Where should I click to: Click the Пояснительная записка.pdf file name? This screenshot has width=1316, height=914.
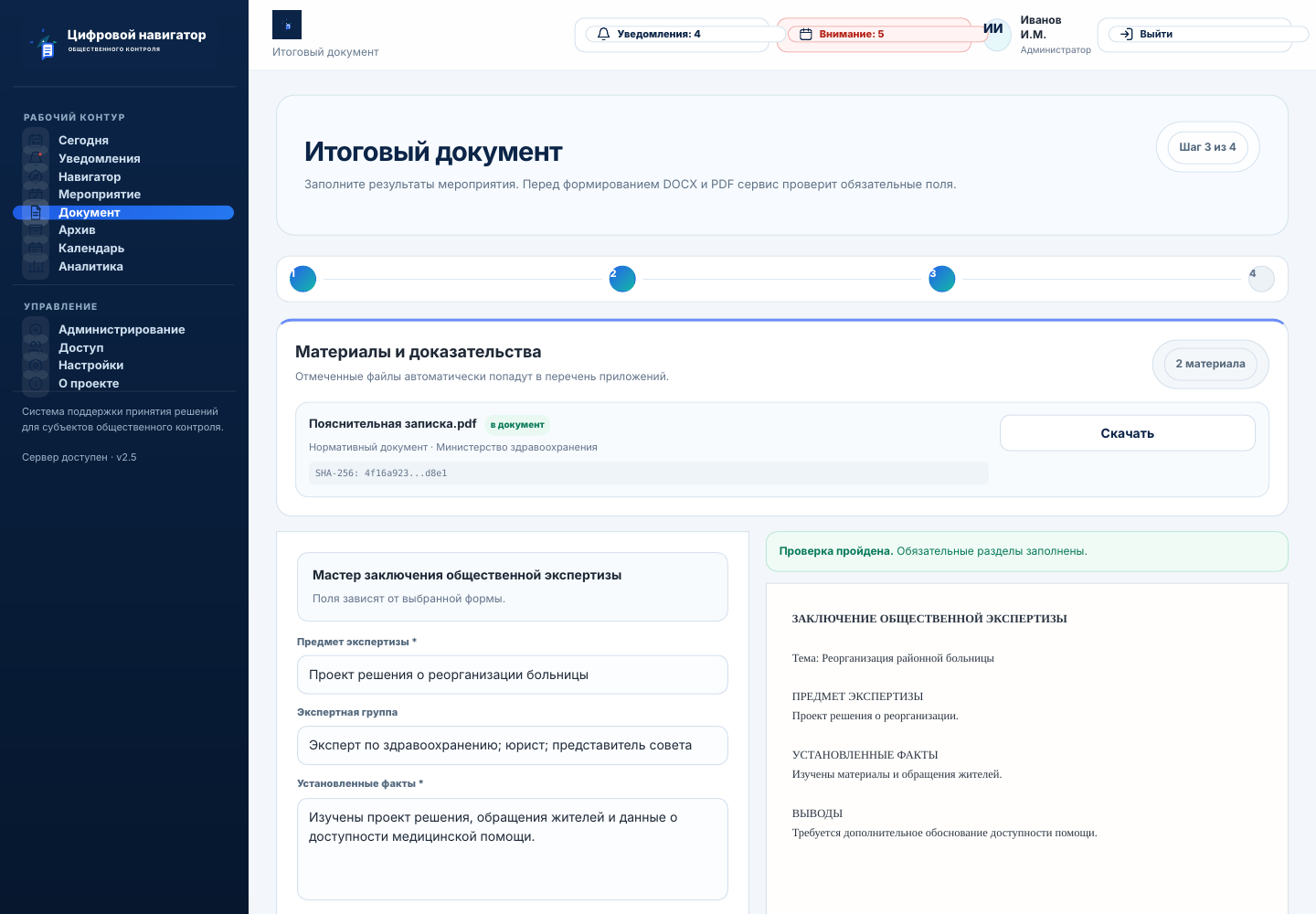point(393,424)
